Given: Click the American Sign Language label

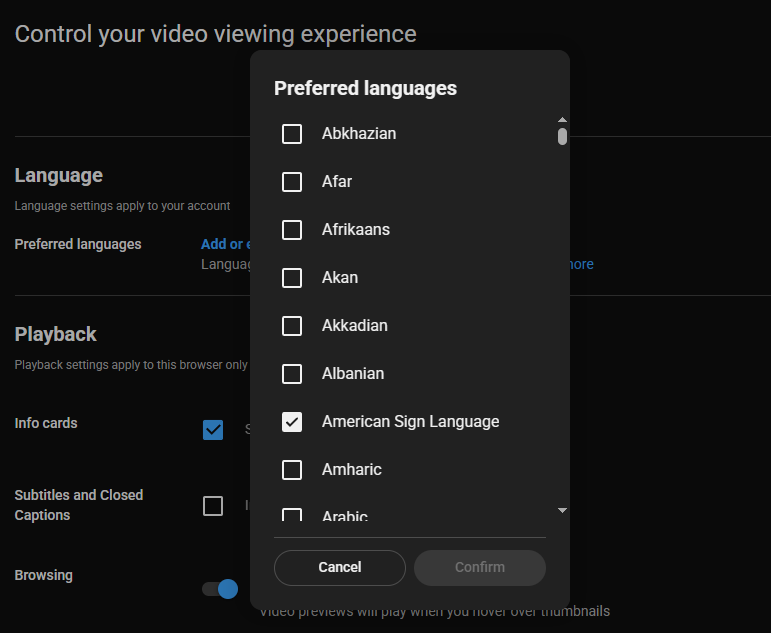Looking at the screenshot, I should tap(411, 422).
